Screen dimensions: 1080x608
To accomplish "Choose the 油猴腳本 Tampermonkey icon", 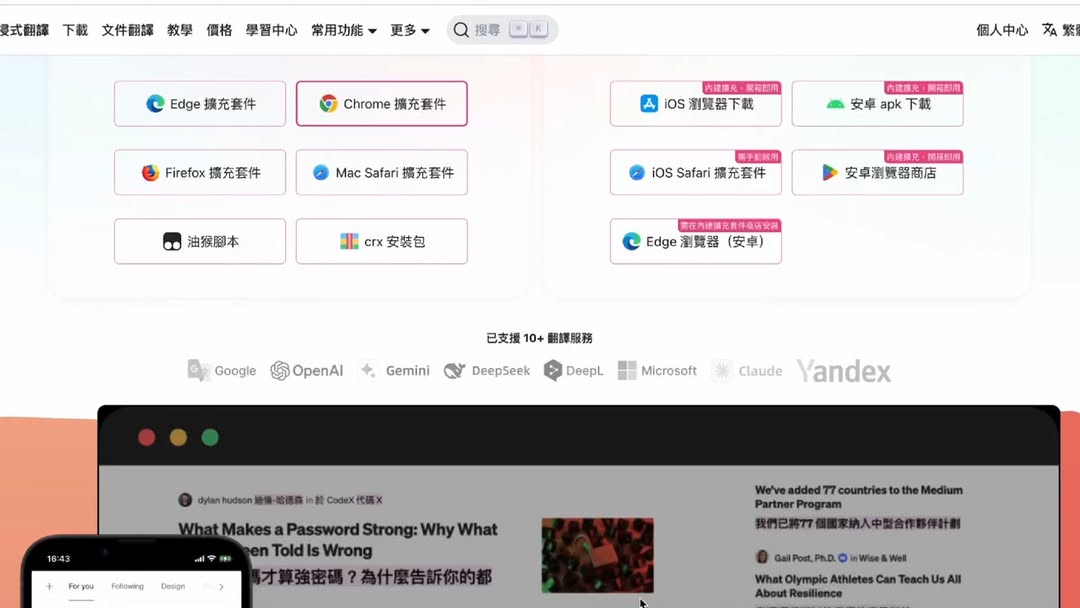I will click(172, 242).
